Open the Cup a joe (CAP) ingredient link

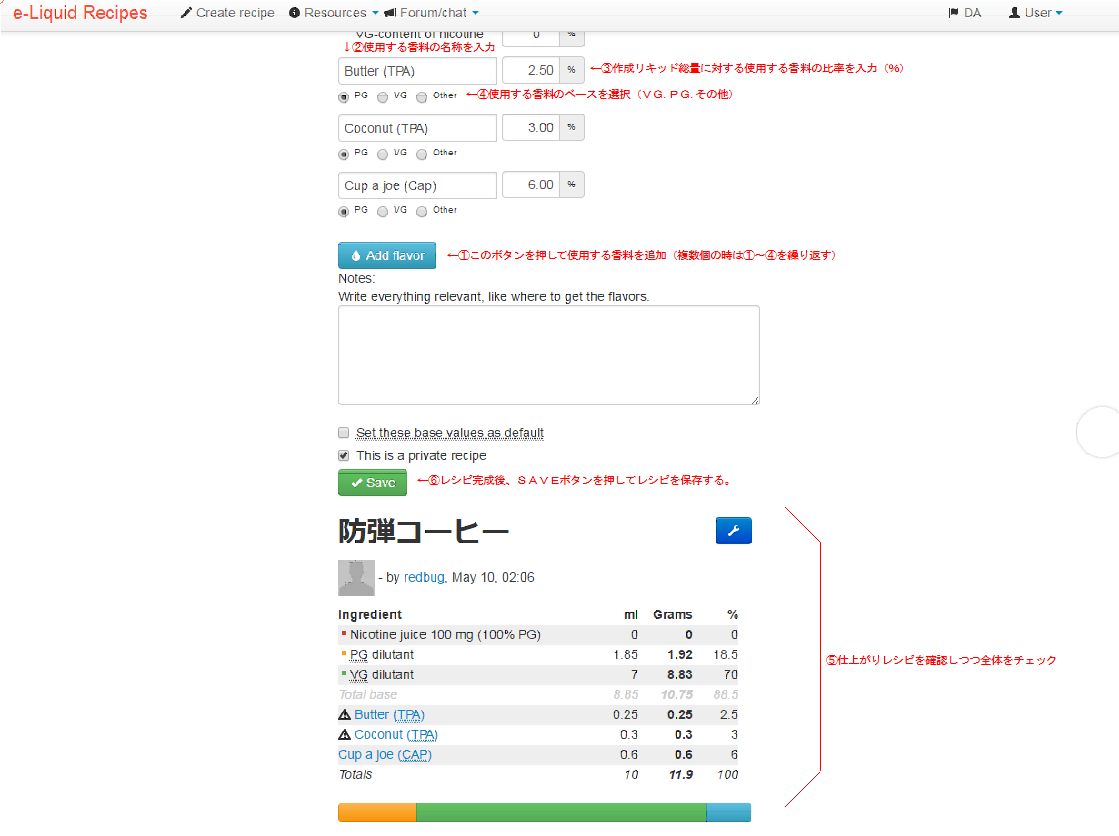[385, 755]
